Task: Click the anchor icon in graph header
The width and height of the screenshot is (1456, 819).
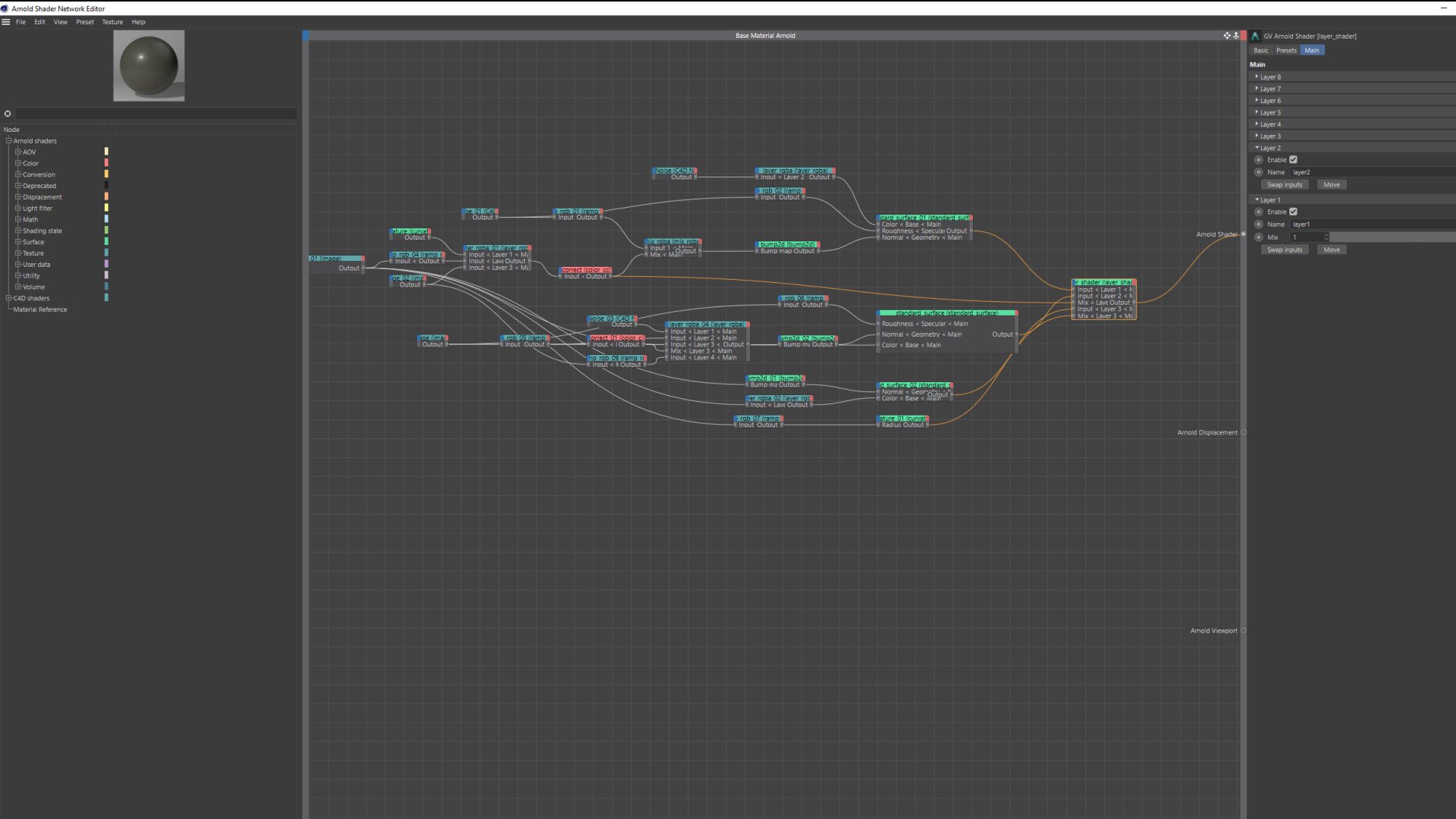Action: pyautogui.click(x=1235, y=36)
